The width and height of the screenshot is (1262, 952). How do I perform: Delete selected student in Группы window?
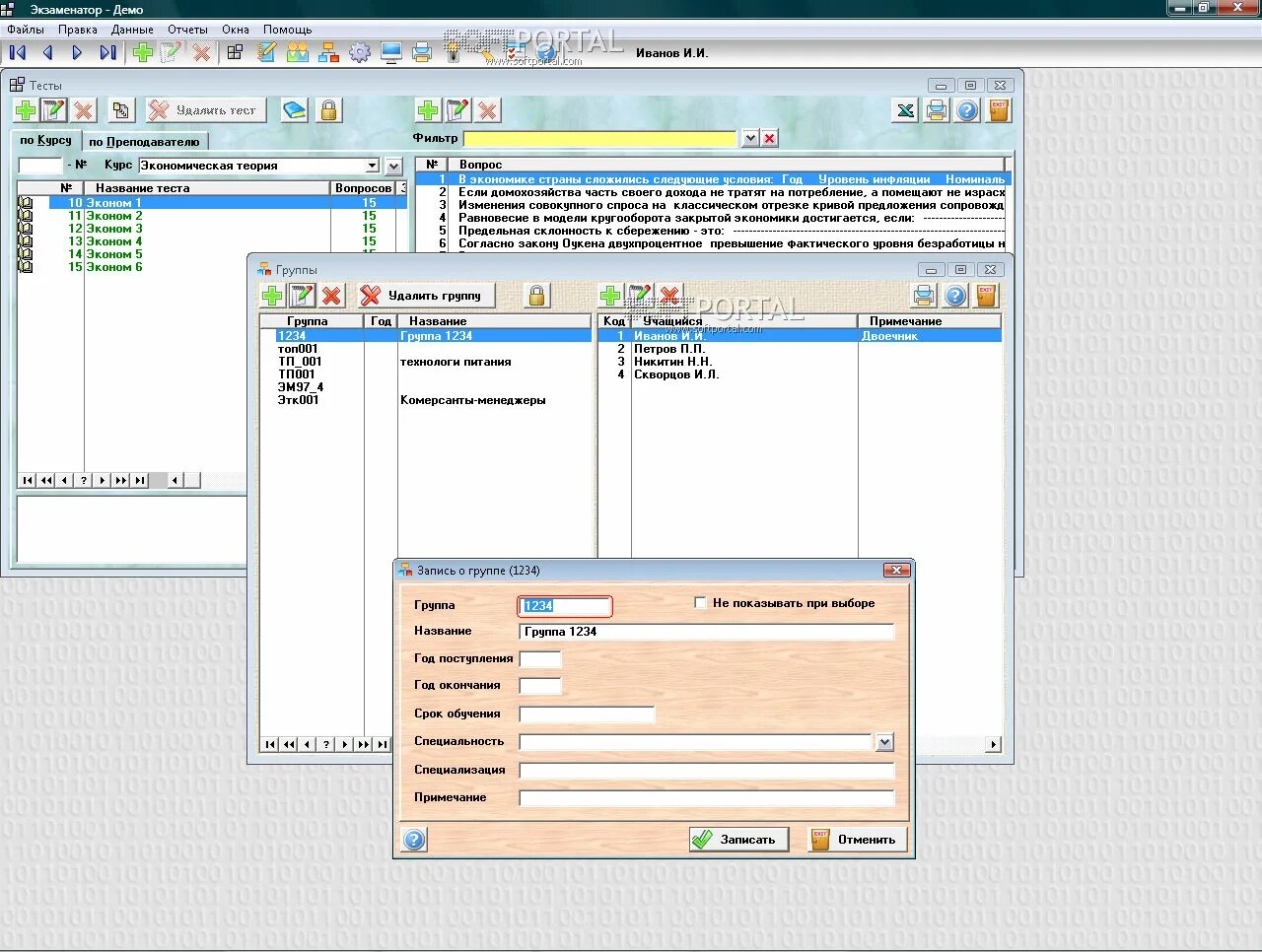669,295
